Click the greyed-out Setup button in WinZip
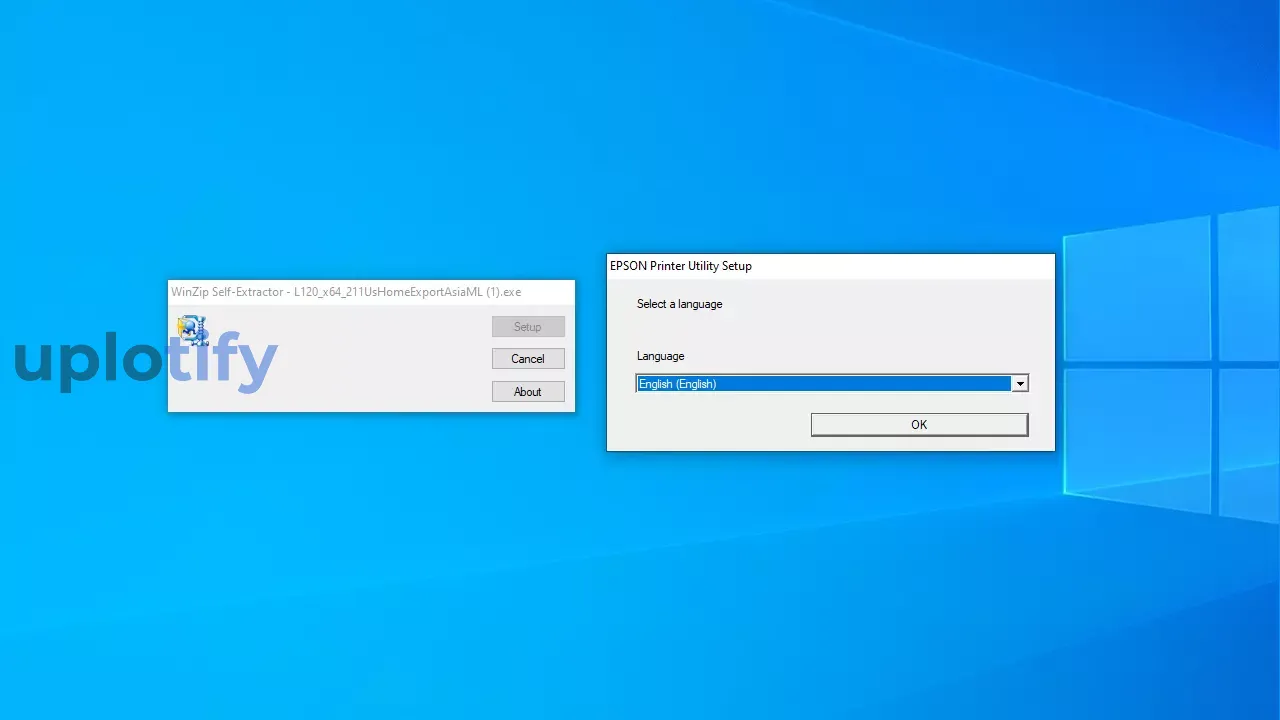 coord(528,327)
